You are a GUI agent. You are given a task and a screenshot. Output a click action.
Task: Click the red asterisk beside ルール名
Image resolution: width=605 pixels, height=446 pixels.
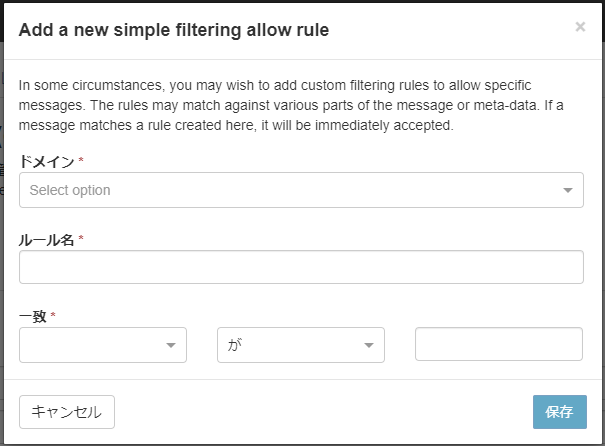pyautogui.click(x=81, y=237)
